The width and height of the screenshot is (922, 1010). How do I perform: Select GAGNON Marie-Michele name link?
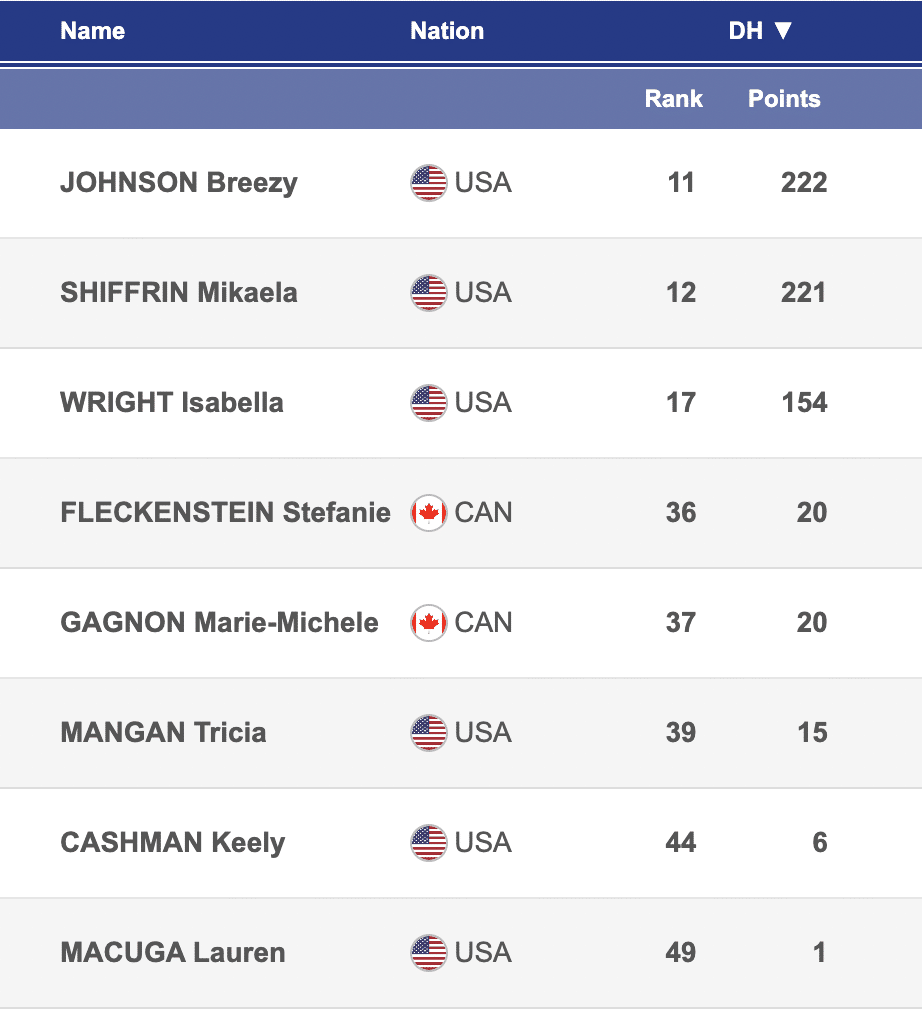[x=219, y=623]
